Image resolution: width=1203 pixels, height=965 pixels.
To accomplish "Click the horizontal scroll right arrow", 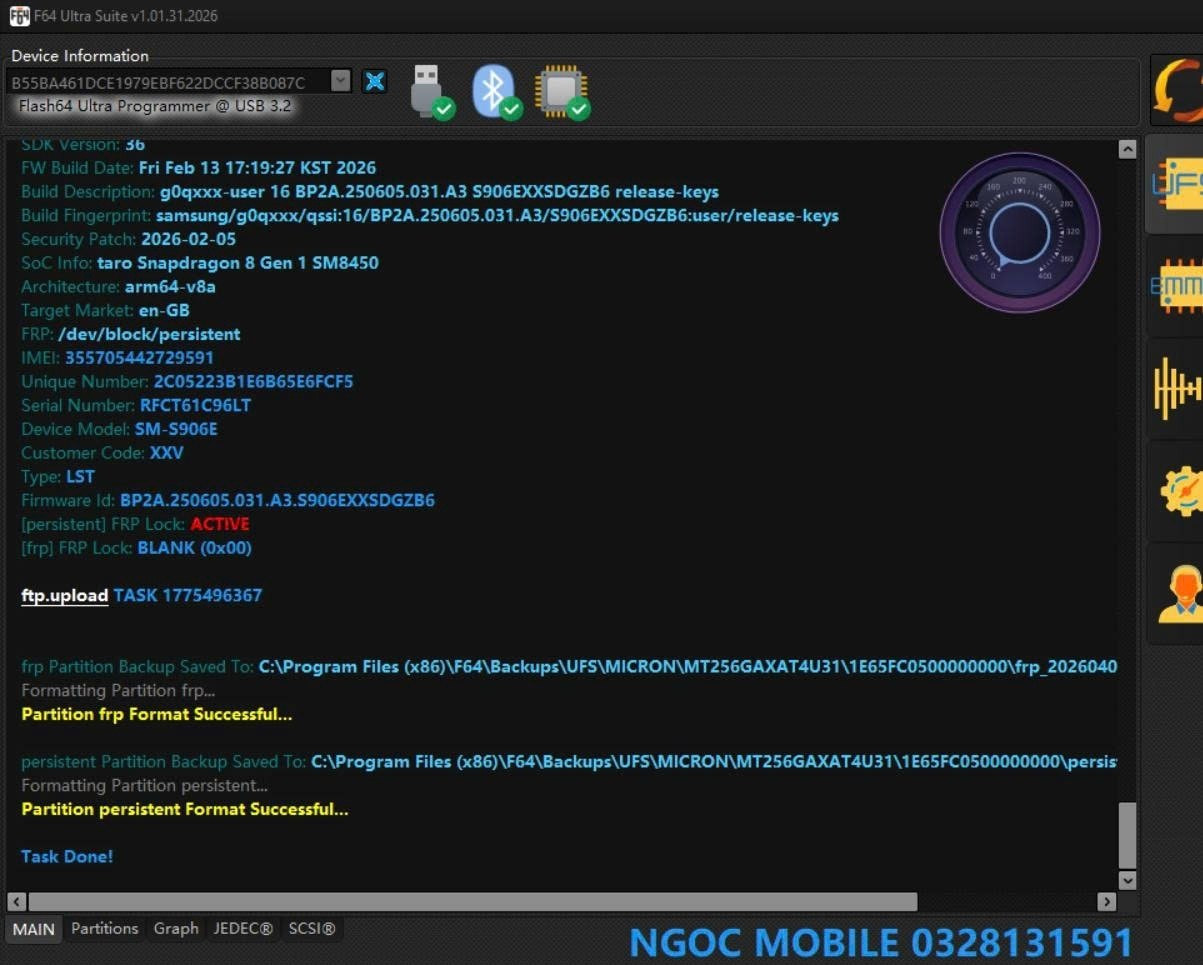I will [x=1106, y=902].
